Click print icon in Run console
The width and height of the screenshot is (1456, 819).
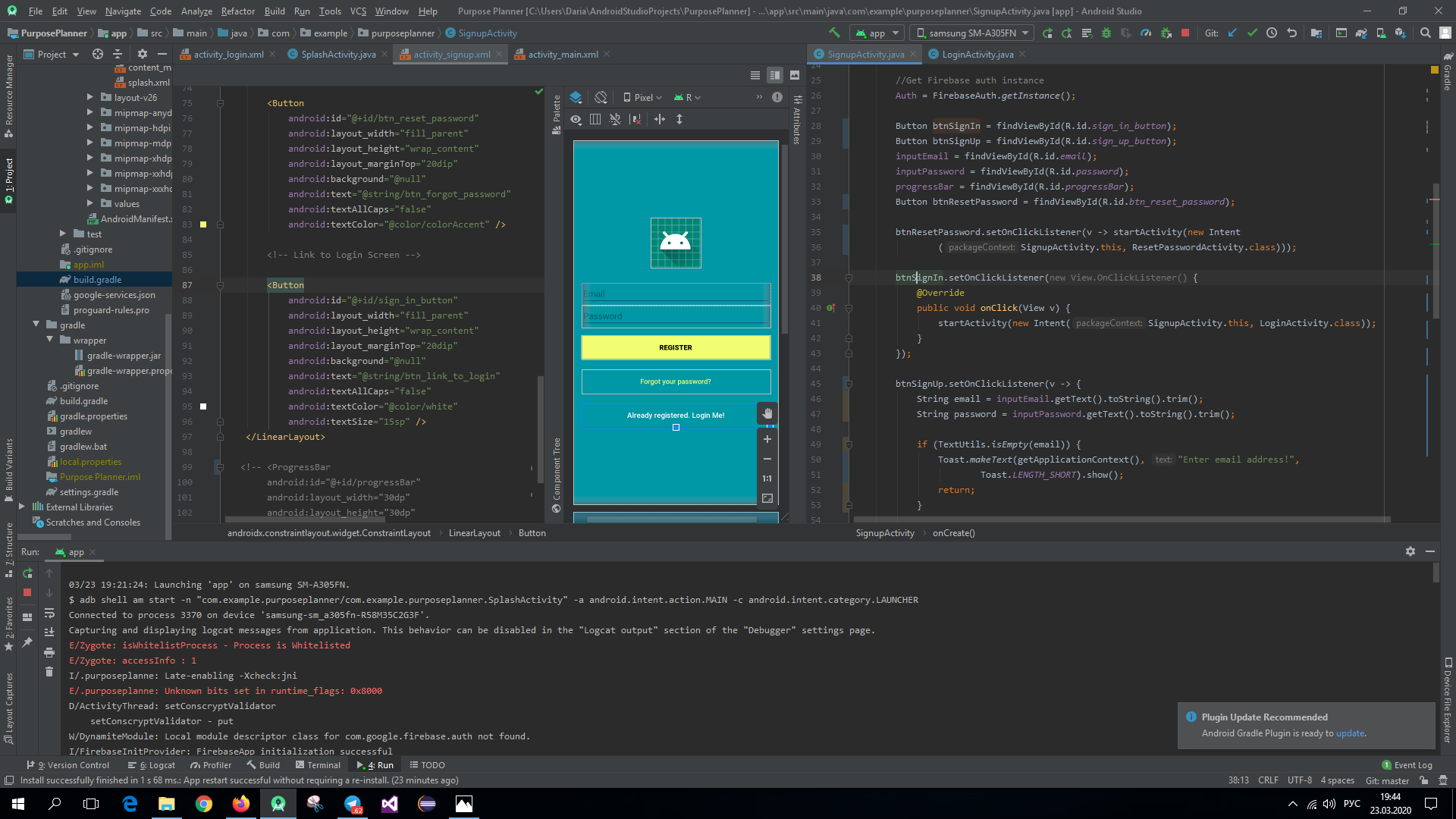click(49, 651)
